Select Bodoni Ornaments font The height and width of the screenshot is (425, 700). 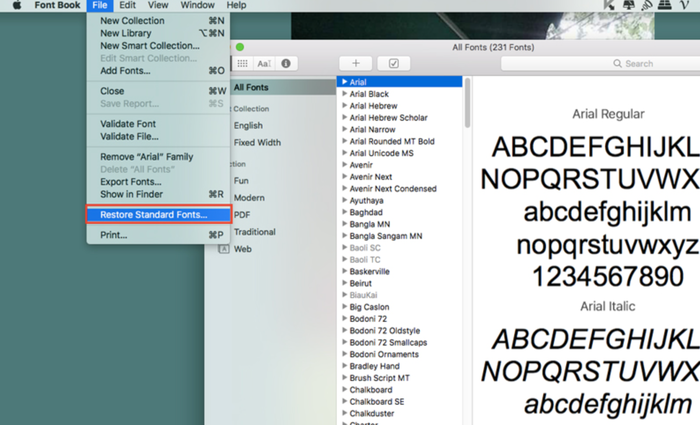(x=384, y=354)
